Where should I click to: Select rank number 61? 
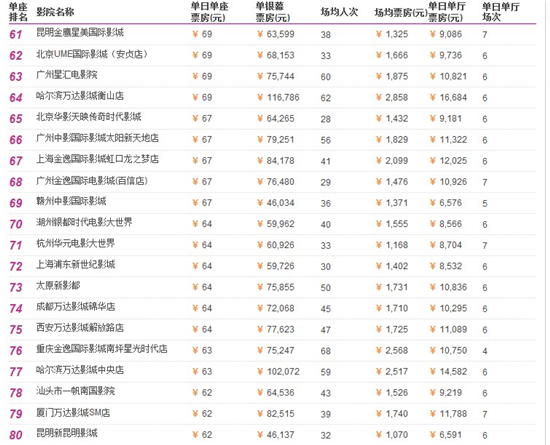[x=16, y=34]
